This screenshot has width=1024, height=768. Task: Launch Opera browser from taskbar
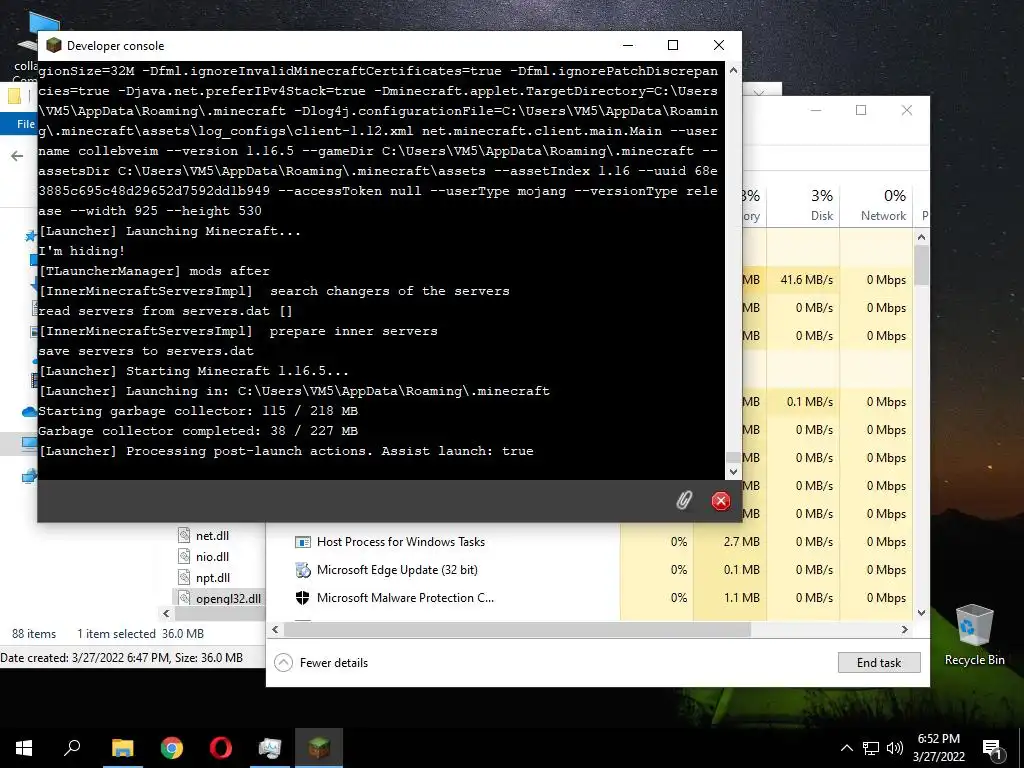(221, 748)
